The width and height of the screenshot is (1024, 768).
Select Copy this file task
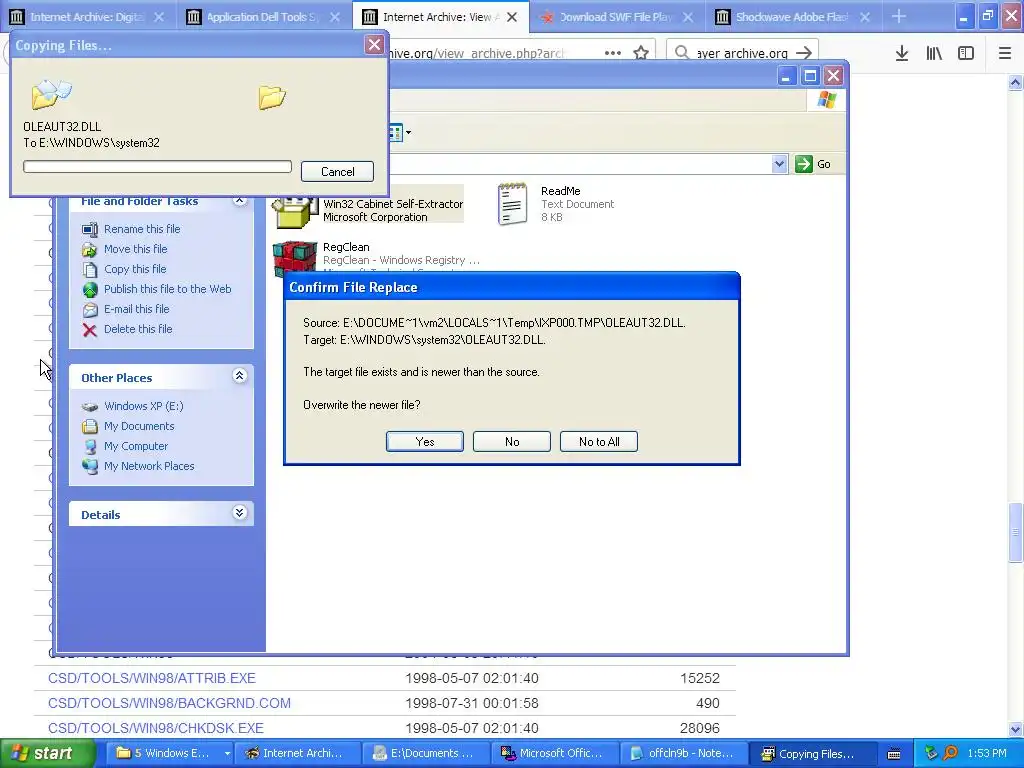135,269
